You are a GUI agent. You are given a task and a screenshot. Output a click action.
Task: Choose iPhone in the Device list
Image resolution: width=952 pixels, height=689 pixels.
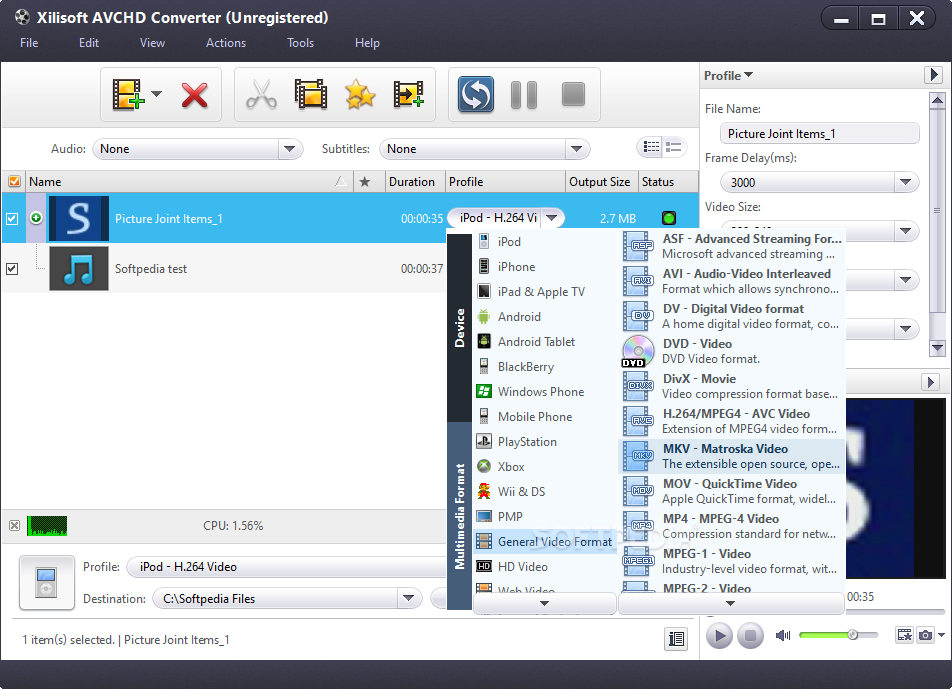tap(545, 266)
